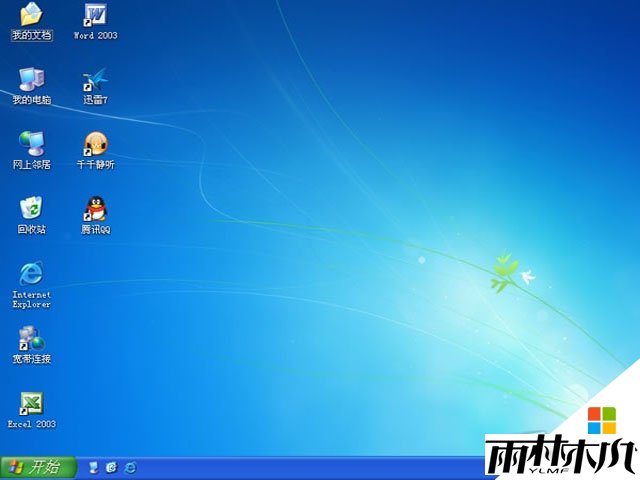Viewport: 640px width, 480px height.
Task: Open the 开始 Start menu
Action: pos(38,467)
